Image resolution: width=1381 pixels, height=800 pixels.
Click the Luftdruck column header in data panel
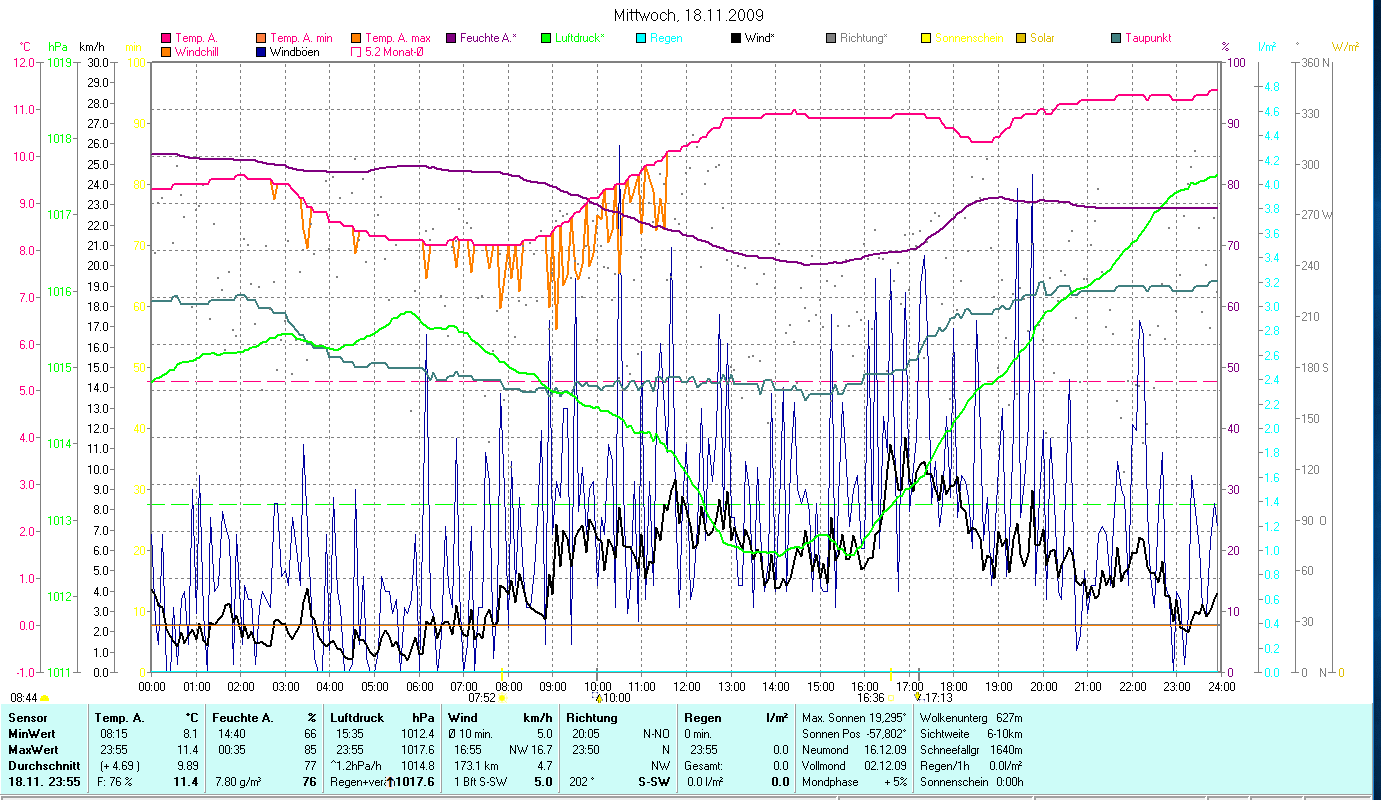click(x=356, y=718)
